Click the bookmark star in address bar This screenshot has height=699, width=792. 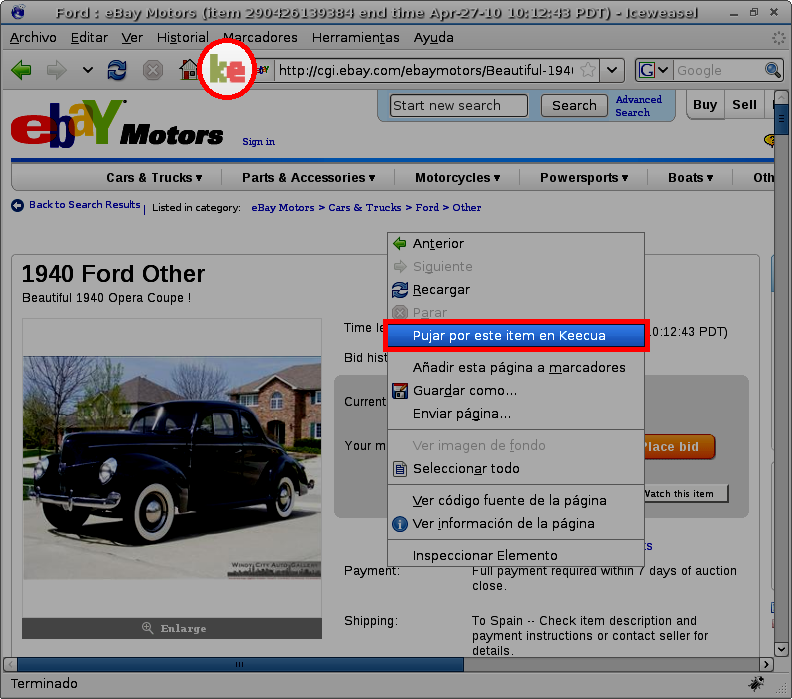(588, 70)
